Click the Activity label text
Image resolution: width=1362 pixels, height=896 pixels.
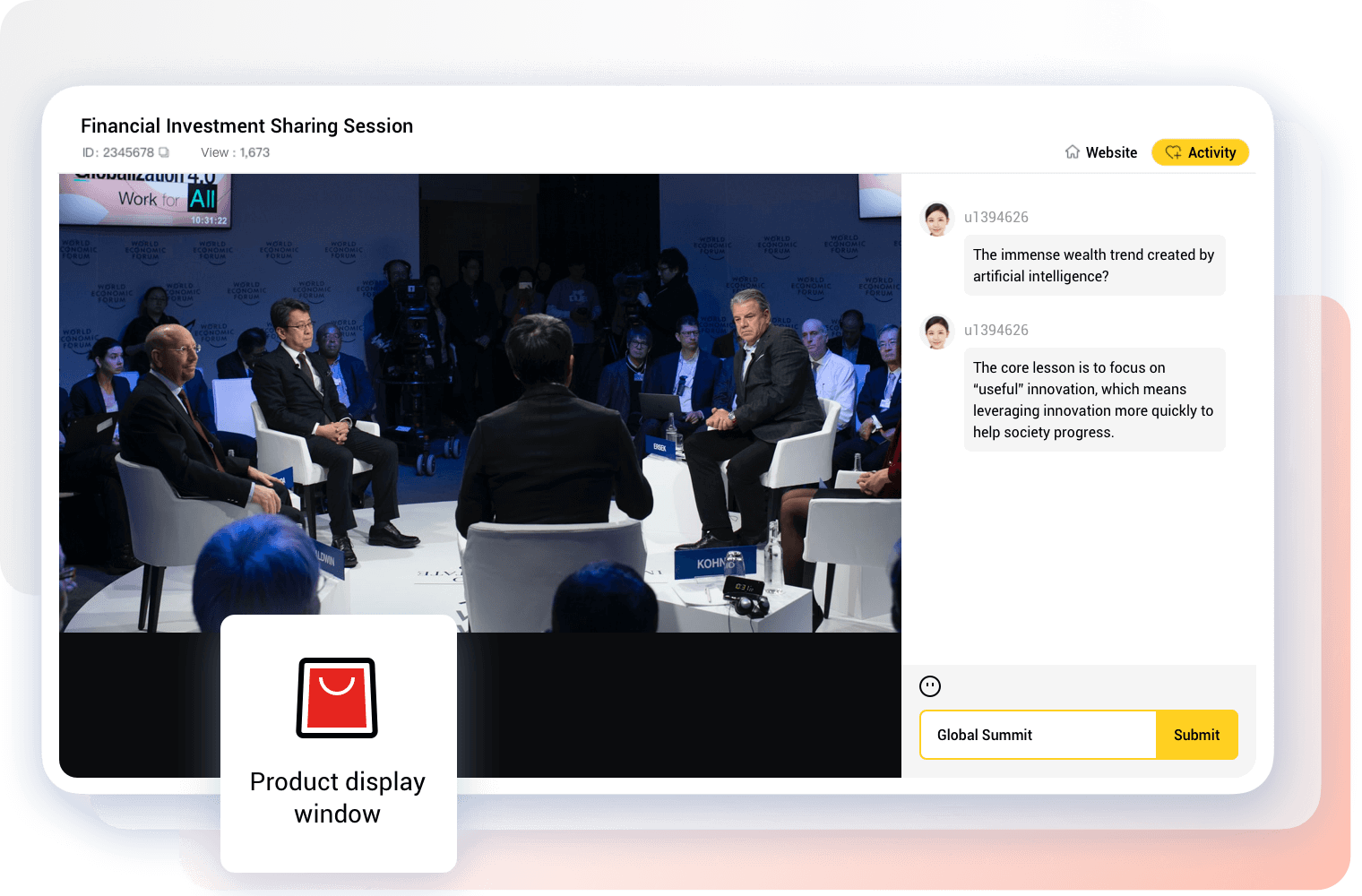coord(1211,152)
